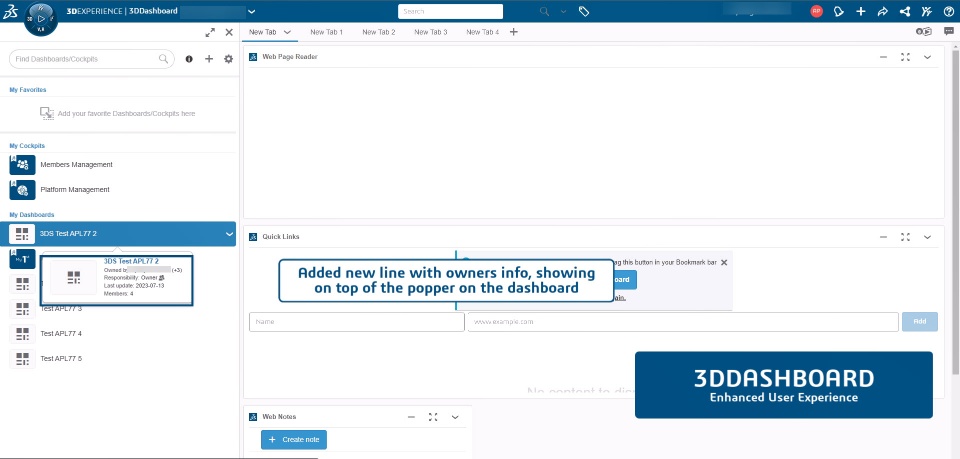Click the info icon in side panel

point(189,59)
